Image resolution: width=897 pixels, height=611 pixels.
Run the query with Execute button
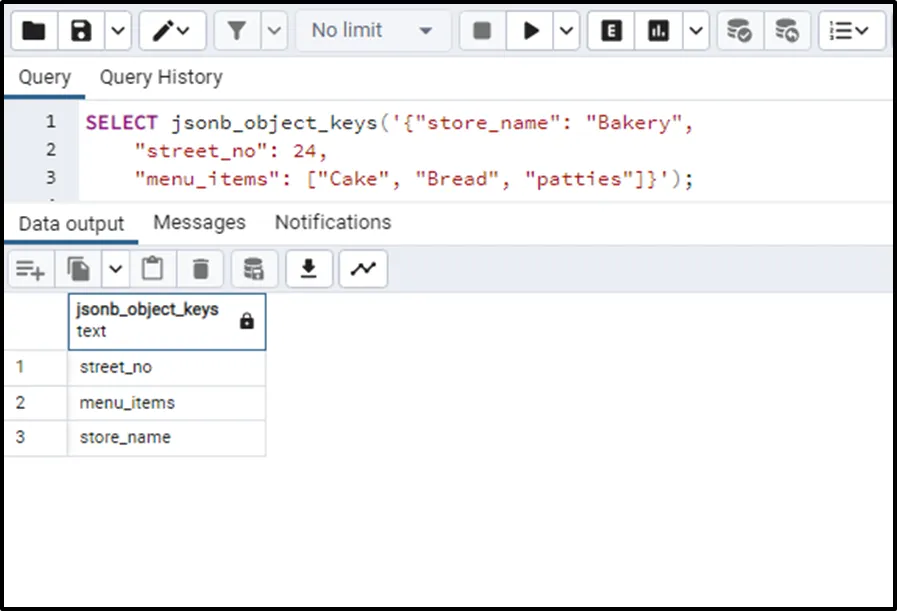click(530, 31)
